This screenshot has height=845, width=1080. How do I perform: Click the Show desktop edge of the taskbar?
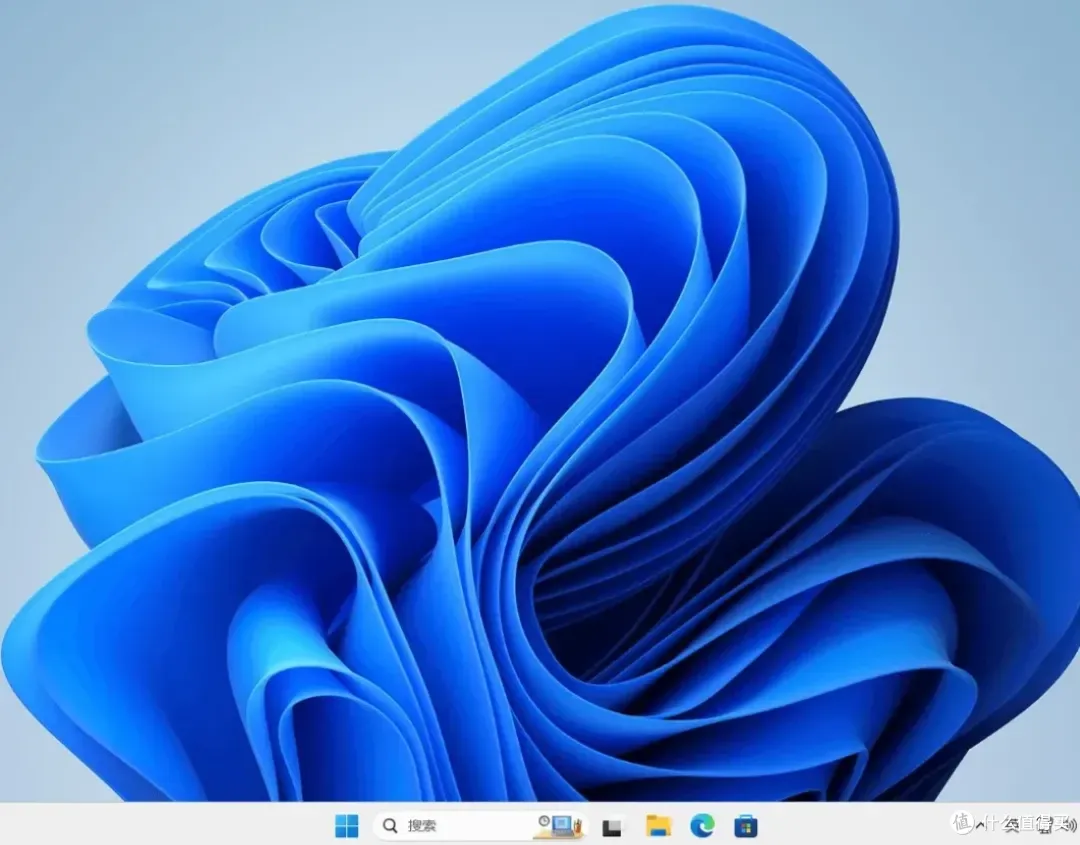(x=1076, y=826)
